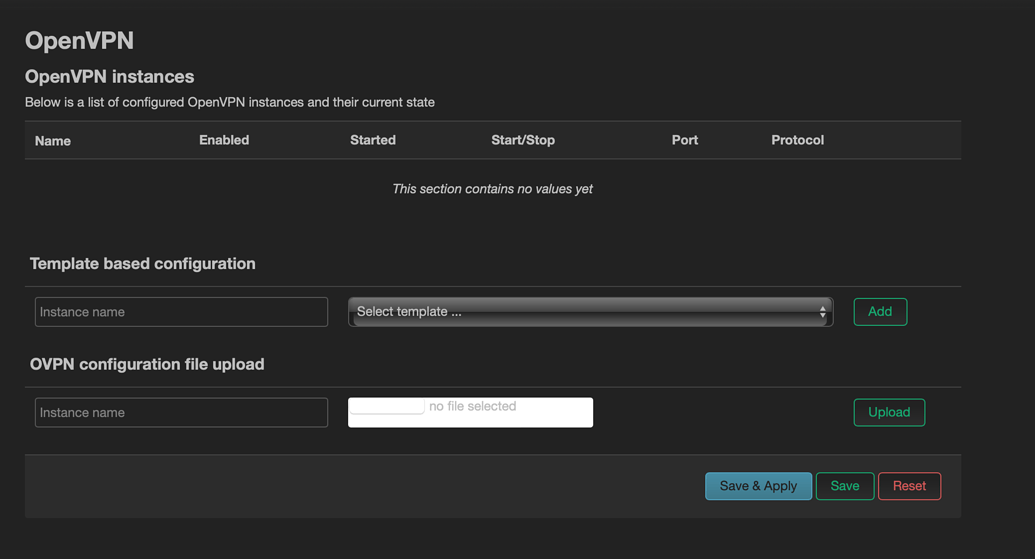
Task: Click the Started column header
Action: point(373,140)
